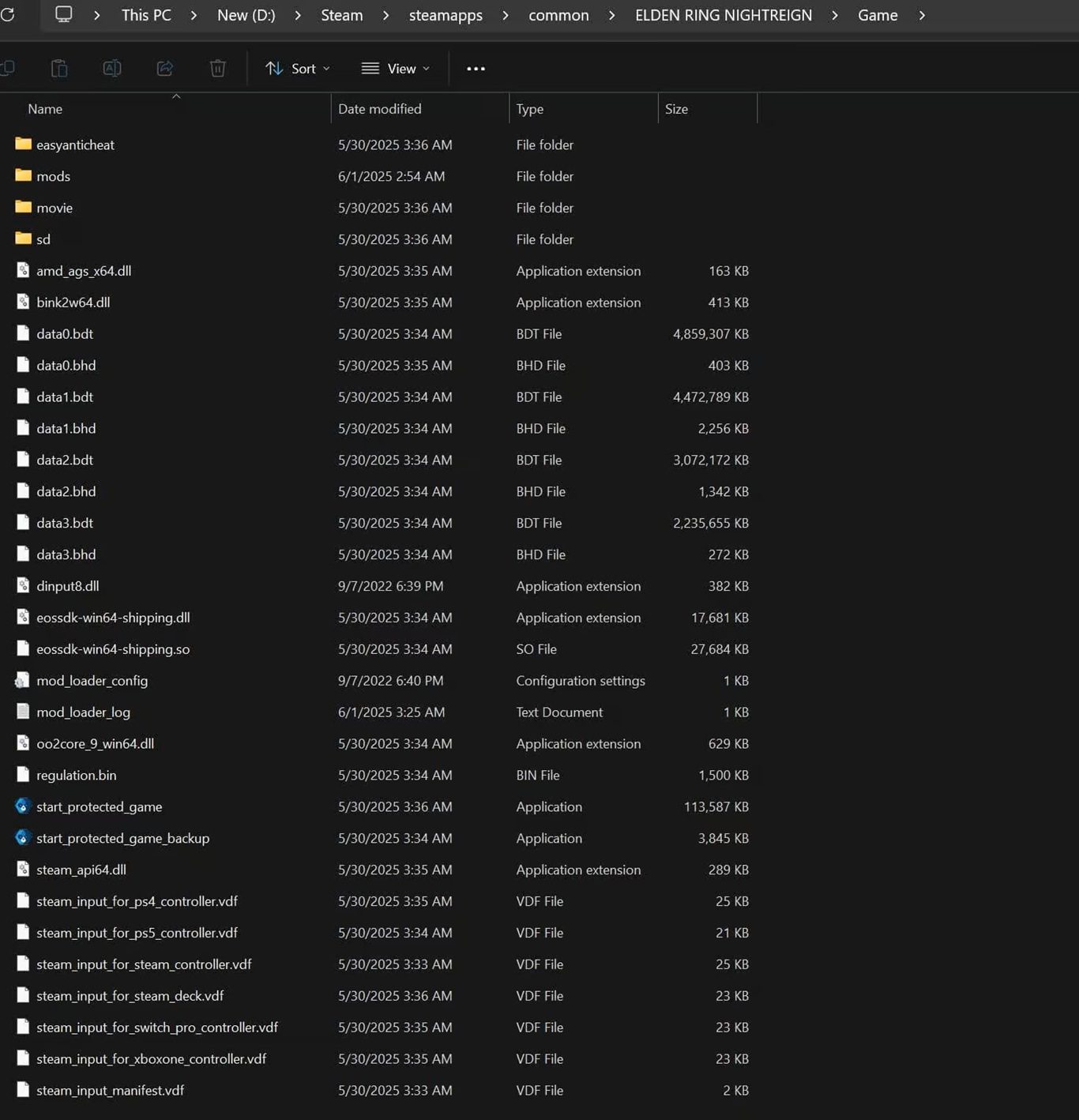Screen dimensions: 1079x1120
Task: Expand chevron after New (D:) breadcrumb
Action: pyautogui.click(x=298, y=15)
